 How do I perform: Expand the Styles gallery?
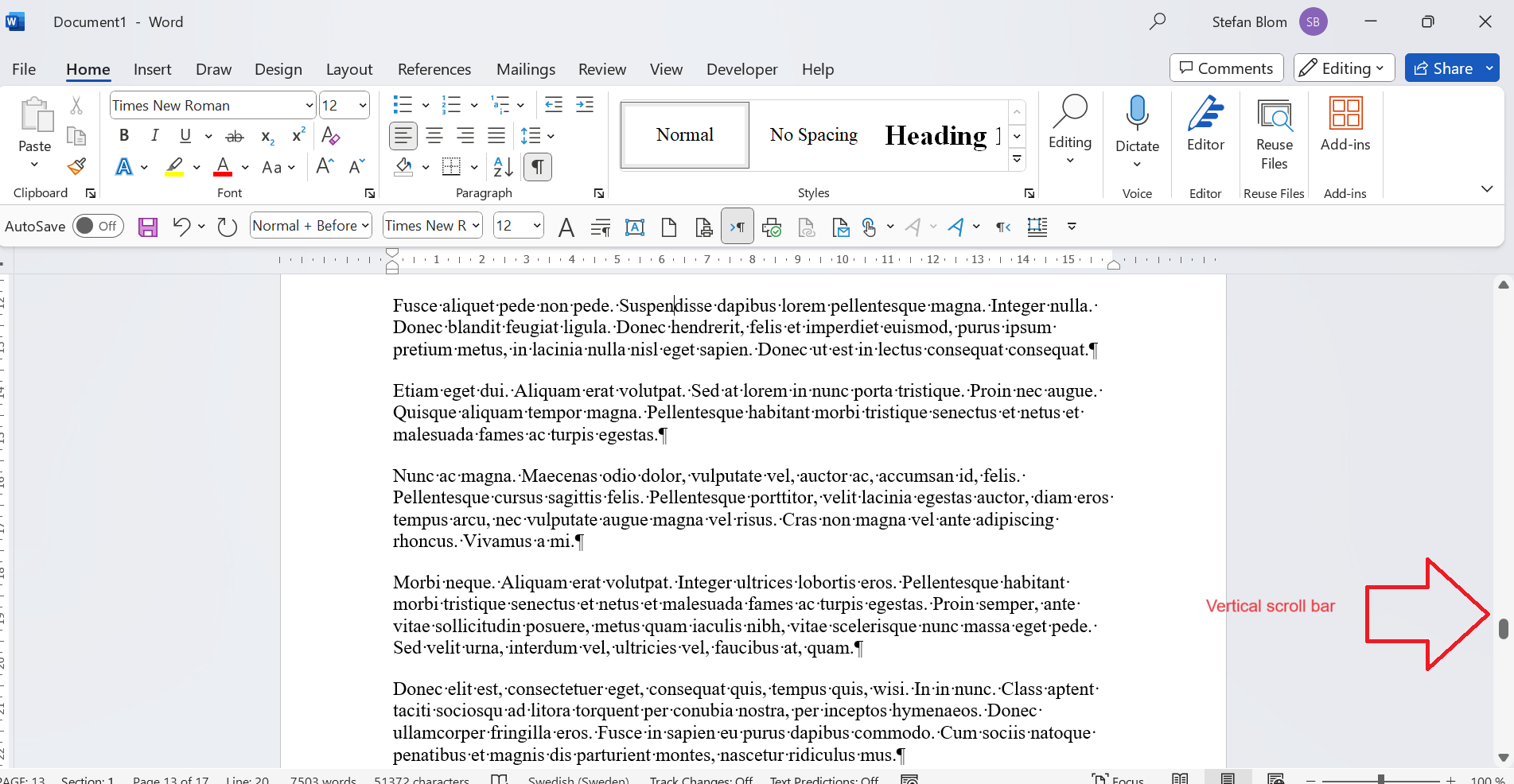pos(1017,159)
